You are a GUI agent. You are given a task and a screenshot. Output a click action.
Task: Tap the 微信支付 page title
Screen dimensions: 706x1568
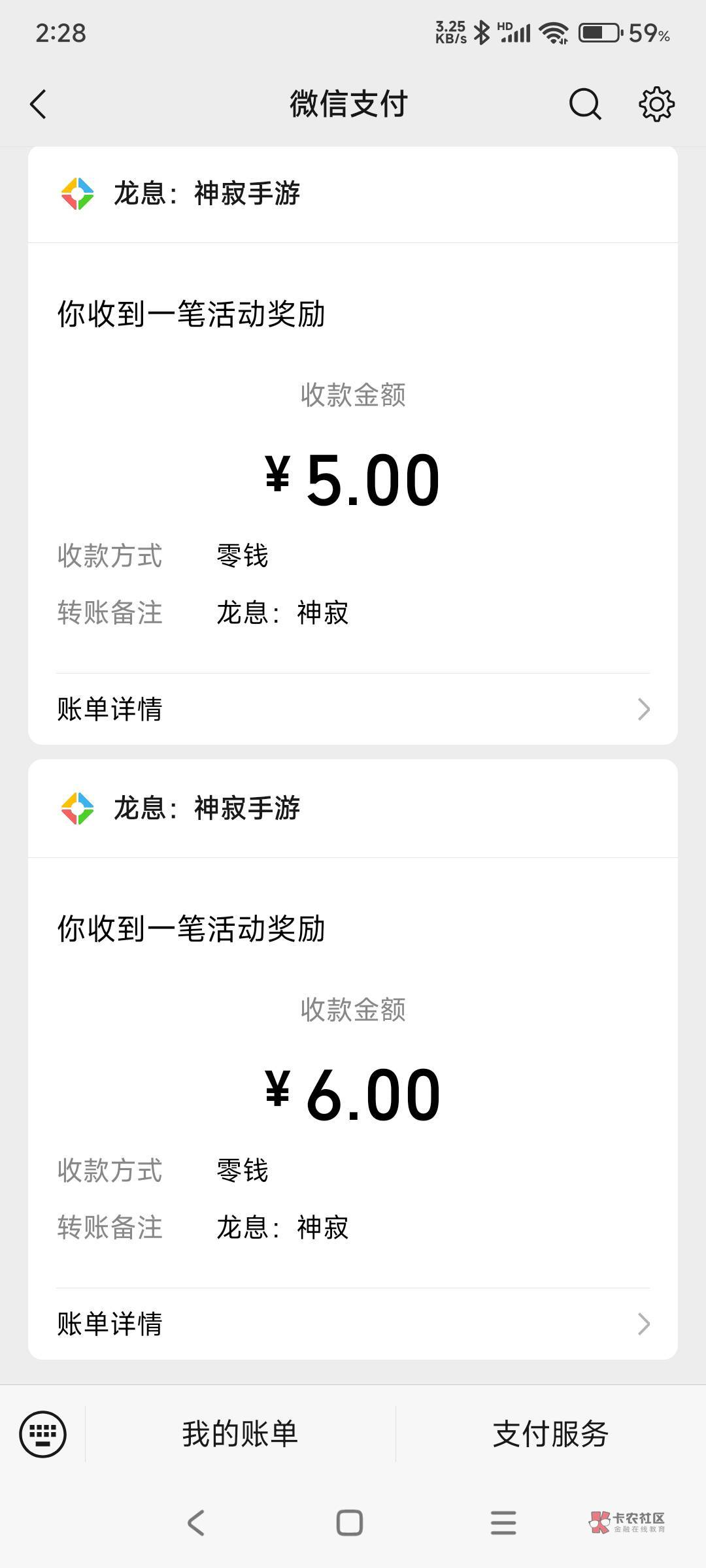[349, 105]
